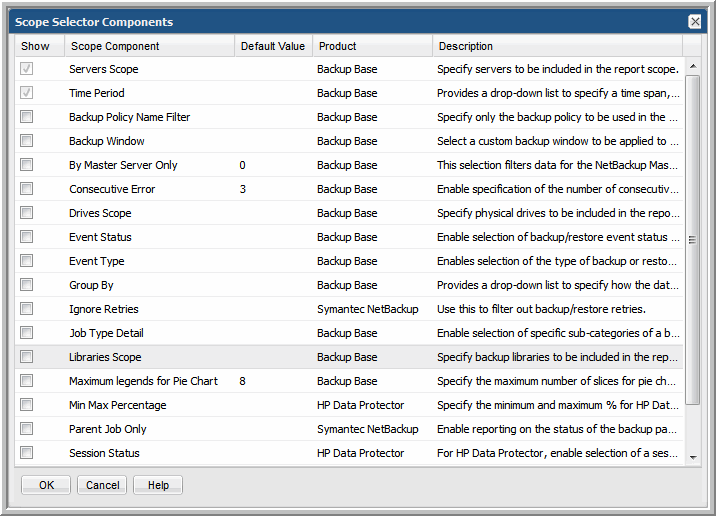716x516 pixels.
Task: Toggle the By Master Server Only checkbox
Action: 27,165
